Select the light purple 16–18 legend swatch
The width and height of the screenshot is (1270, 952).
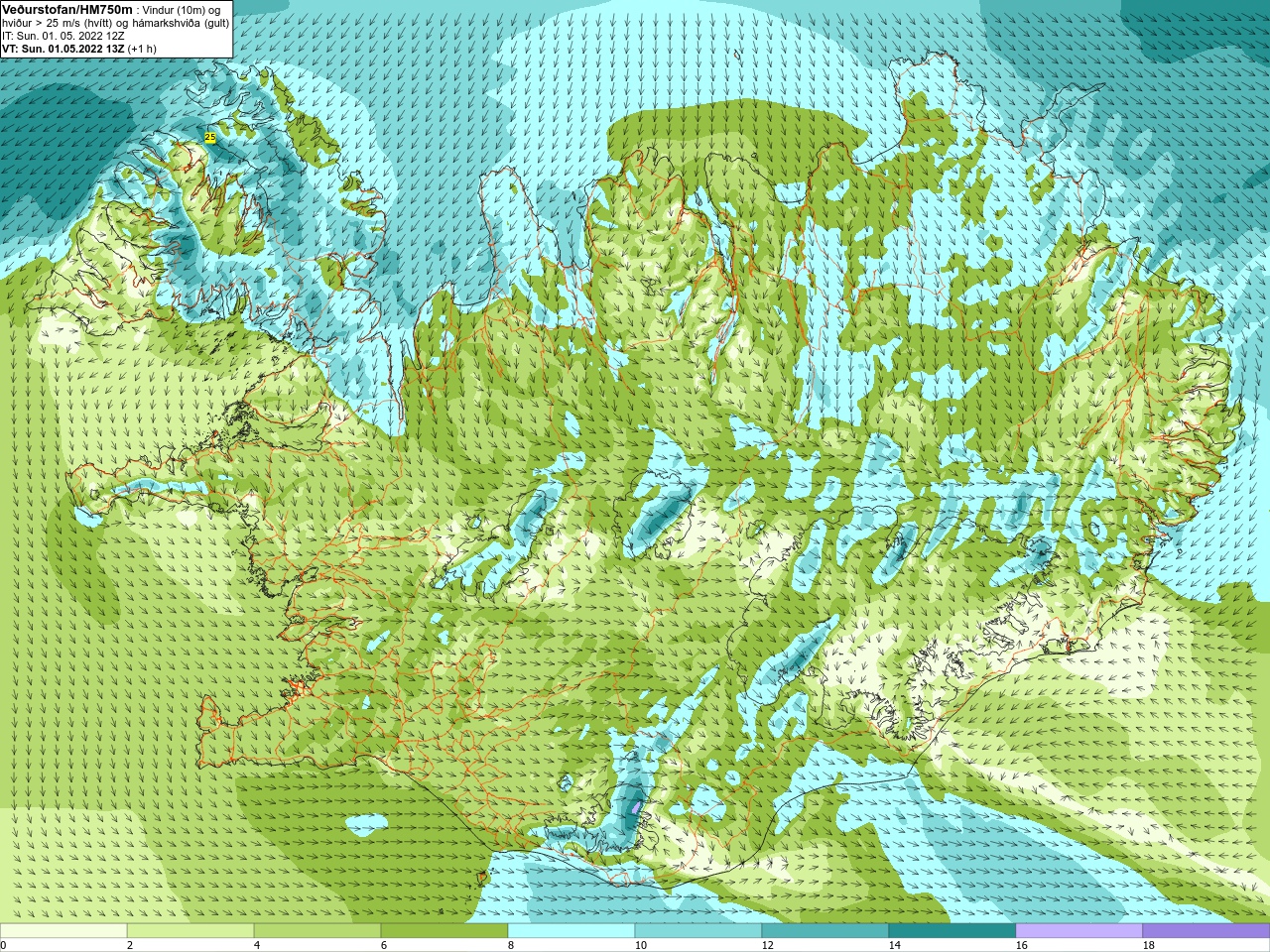click(x=1079, y=931)
